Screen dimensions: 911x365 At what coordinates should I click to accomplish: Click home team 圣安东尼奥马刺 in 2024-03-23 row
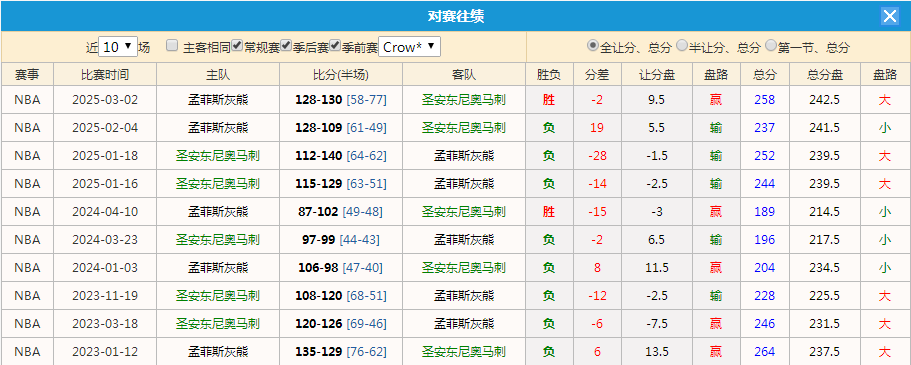pyautogui.click(x=218, y=239)
